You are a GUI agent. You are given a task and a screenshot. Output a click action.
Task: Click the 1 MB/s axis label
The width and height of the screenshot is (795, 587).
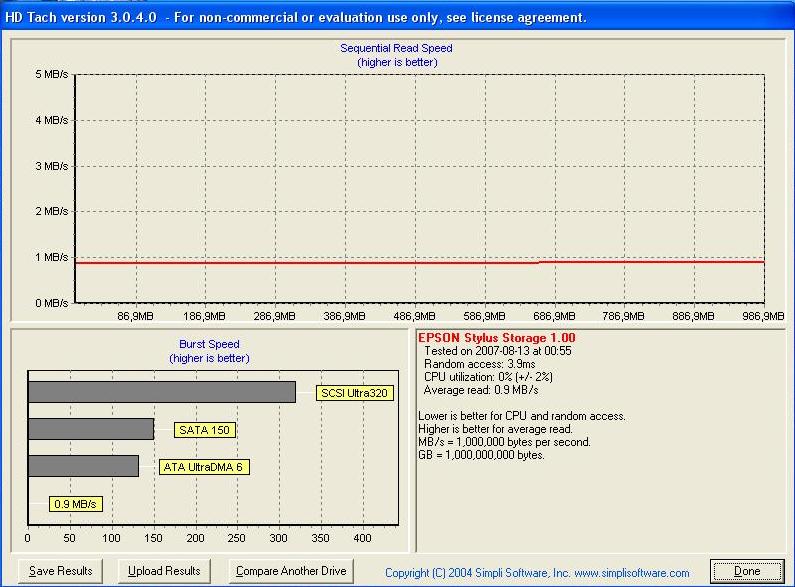tap(52, 258)
